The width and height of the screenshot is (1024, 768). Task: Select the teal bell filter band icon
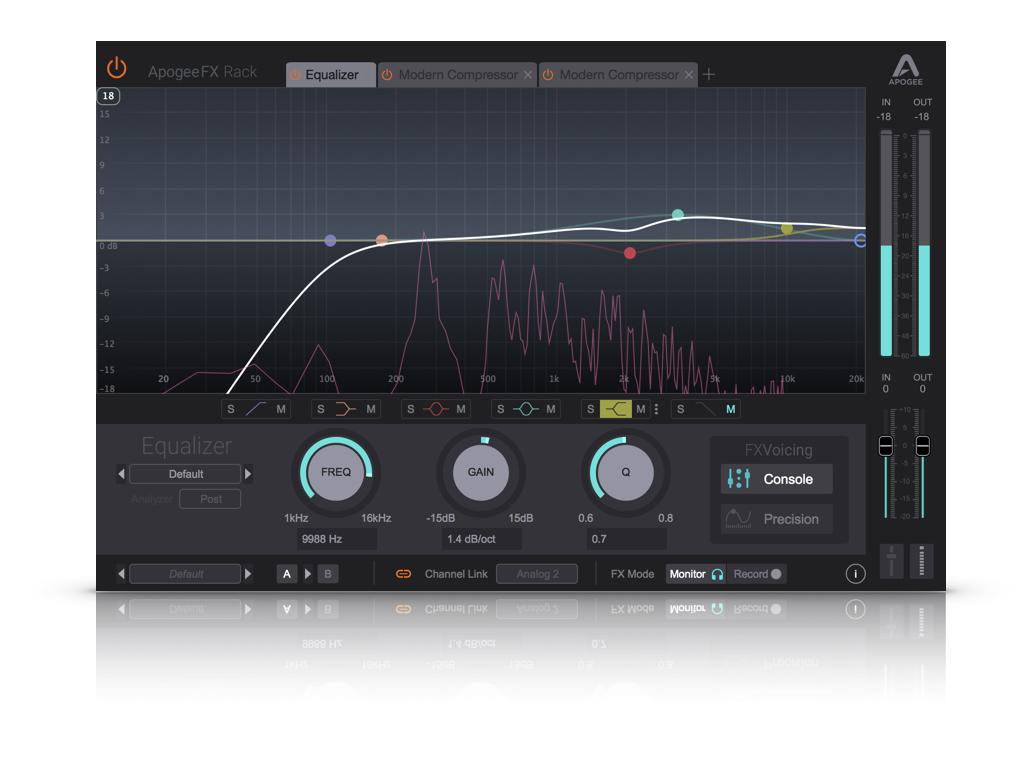tap(526, 409)
